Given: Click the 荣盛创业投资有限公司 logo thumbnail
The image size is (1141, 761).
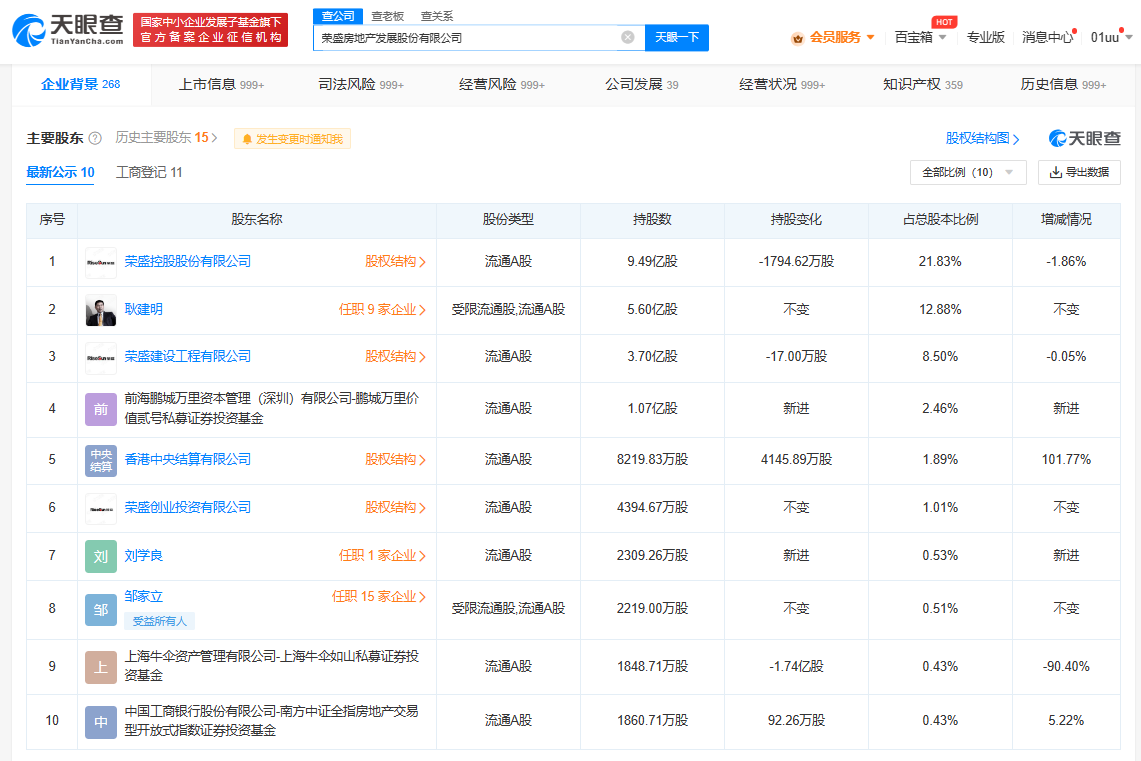Looking at the screenshot, I should click(100, 508).
